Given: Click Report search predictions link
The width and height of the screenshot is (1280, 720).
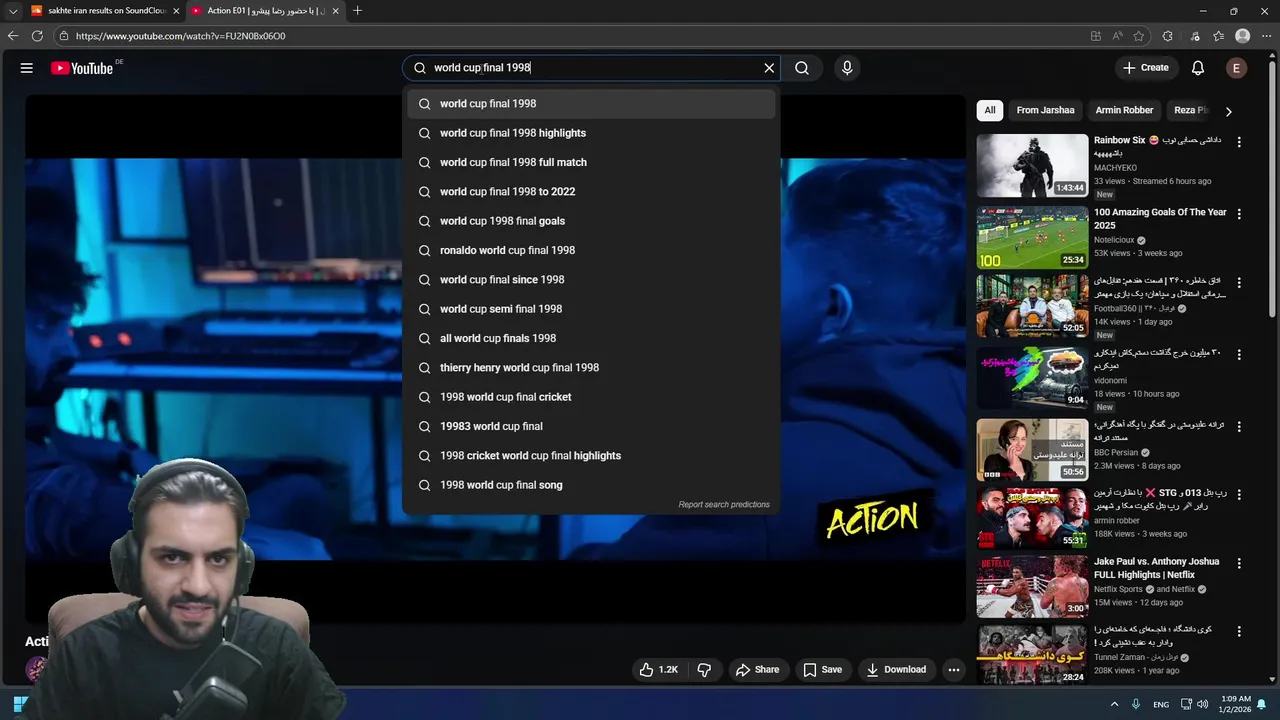Looking at the screenshot, I should 724,505.
